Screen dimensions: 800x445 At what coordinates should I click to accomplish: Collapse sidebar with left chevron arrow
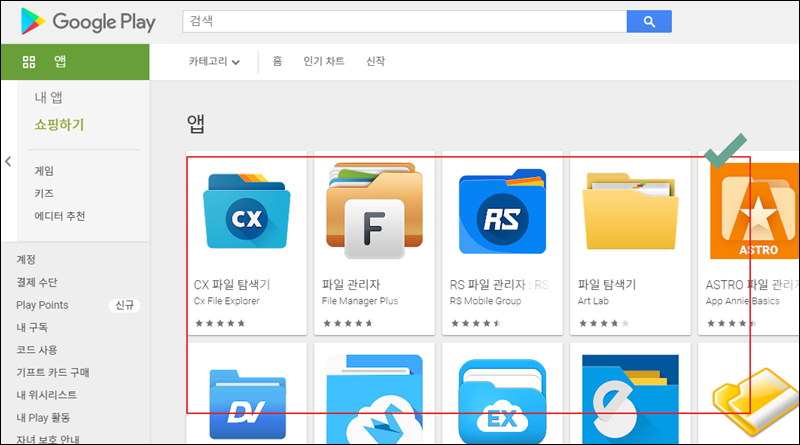coord(8,161)
